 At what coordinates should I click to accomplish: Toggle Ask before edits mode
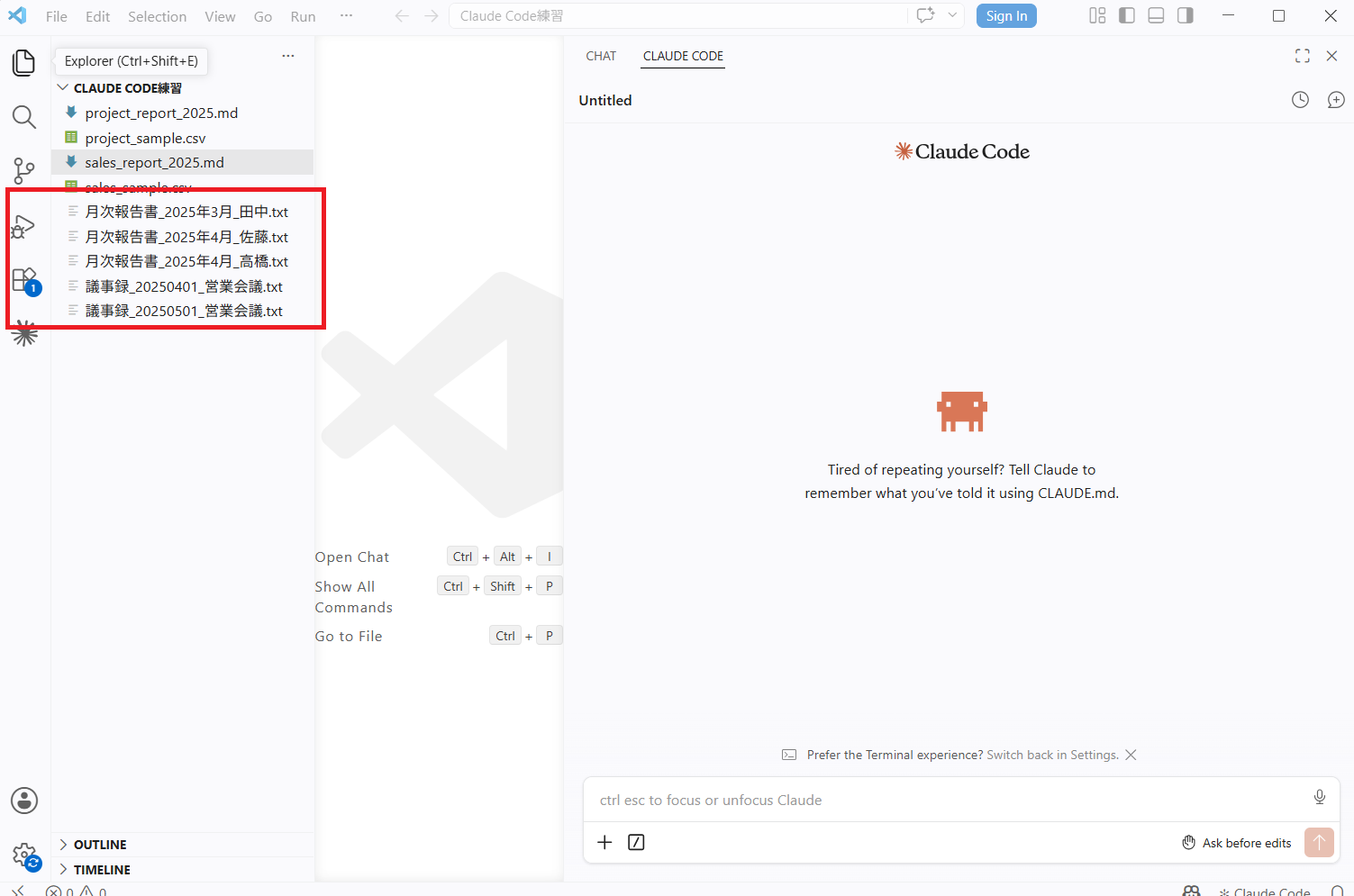pos(1237,843)
